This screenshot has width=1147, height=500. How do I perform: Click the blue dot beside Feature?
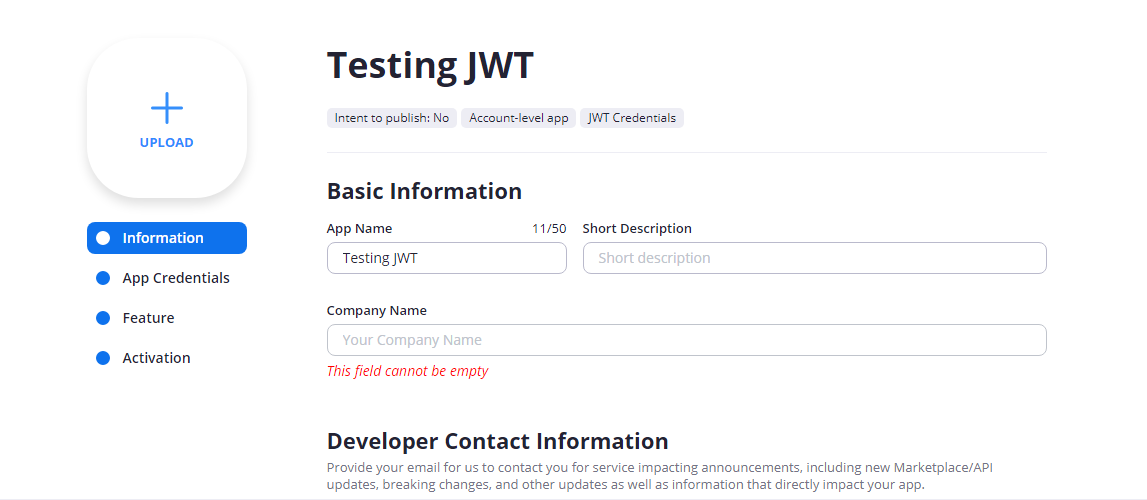coord(103,318)
